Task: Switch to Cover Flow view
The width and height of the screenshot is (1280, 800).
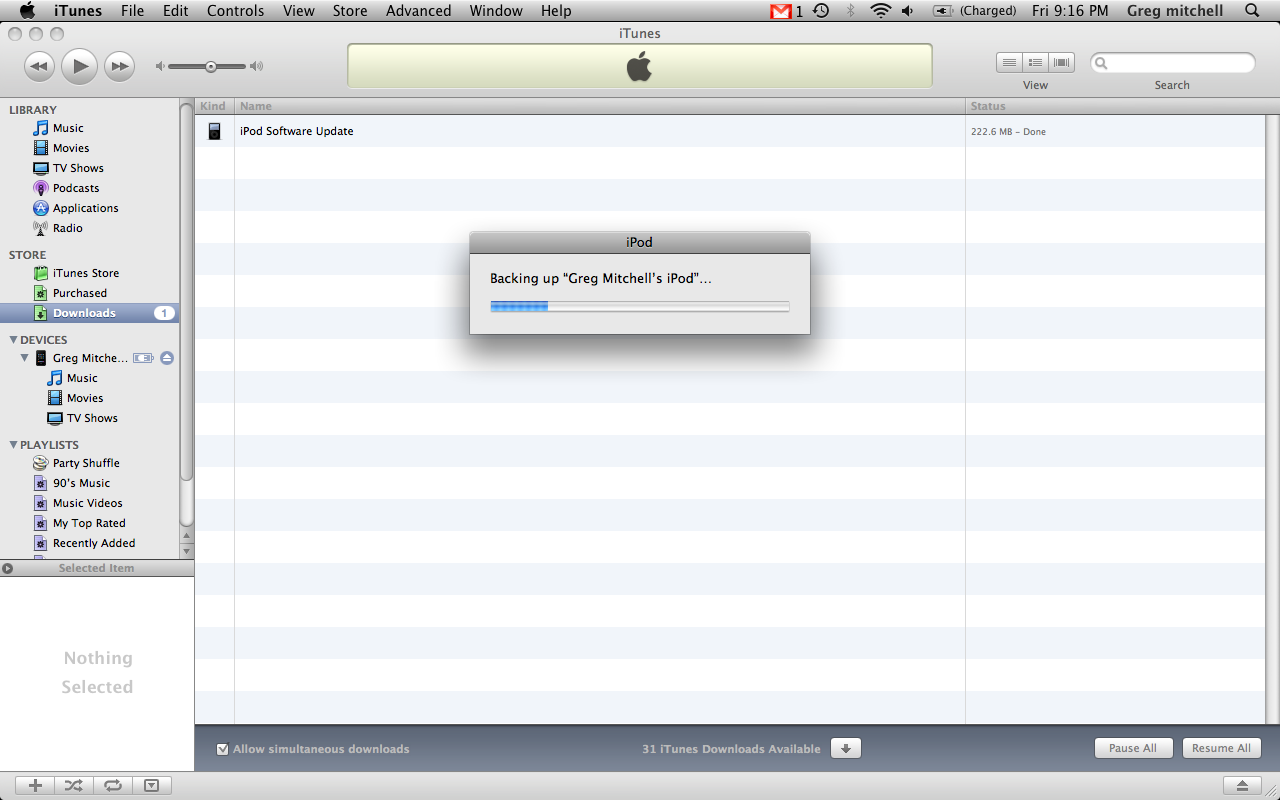Action: click(x=1061, y=62)
